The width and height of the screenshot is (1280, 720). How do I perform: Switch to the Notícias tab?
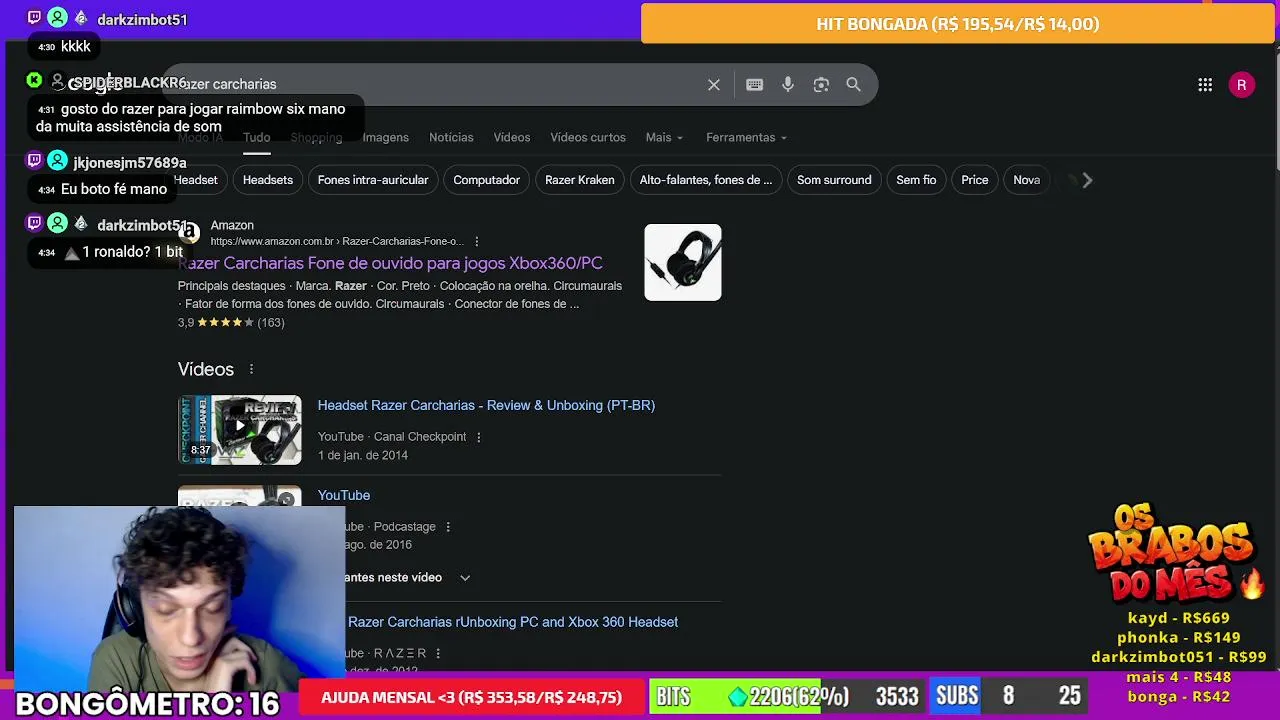pyautogui.click(x=451, y=137)
